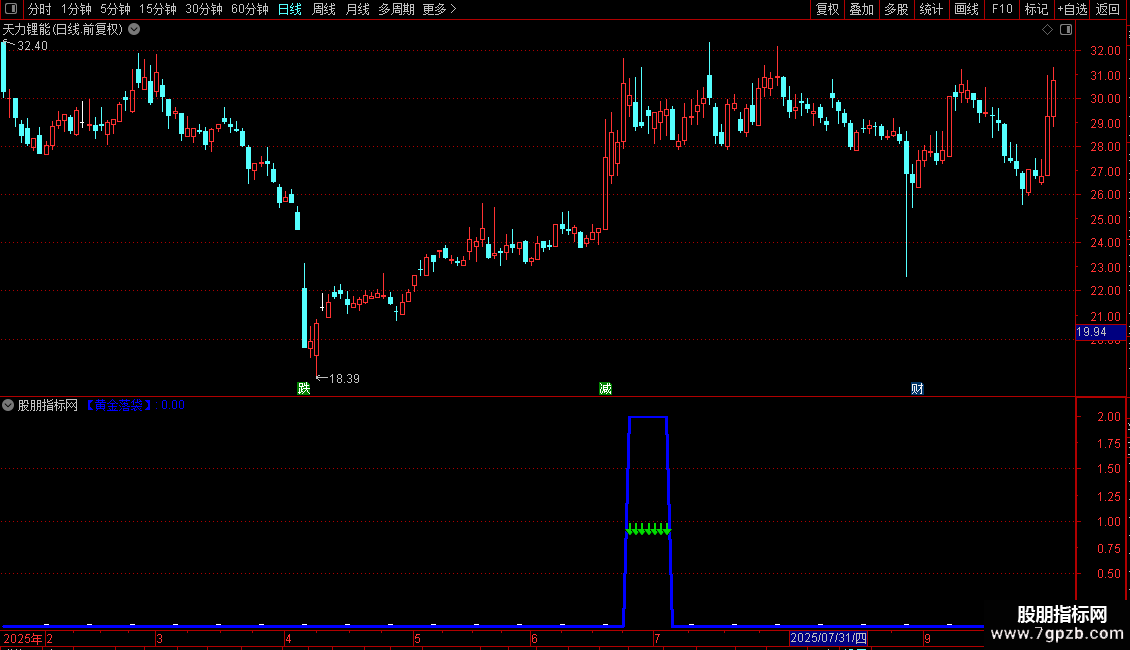Click the 2025年 year label on time axis
Screen dimensions: 1130x650
point(23,638)
